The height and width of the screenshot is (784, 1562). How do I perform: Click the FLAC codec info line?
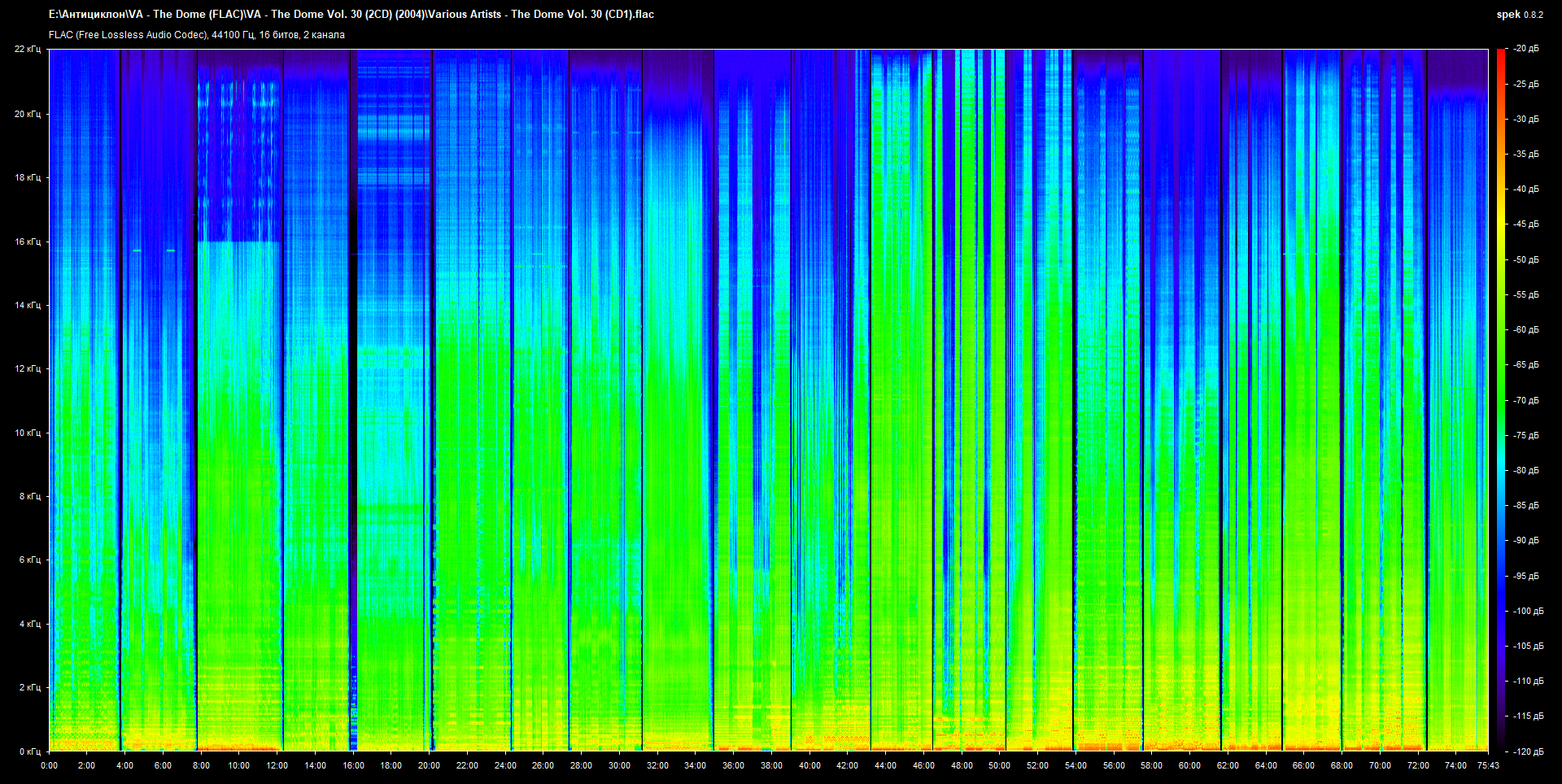pos(196,35)
